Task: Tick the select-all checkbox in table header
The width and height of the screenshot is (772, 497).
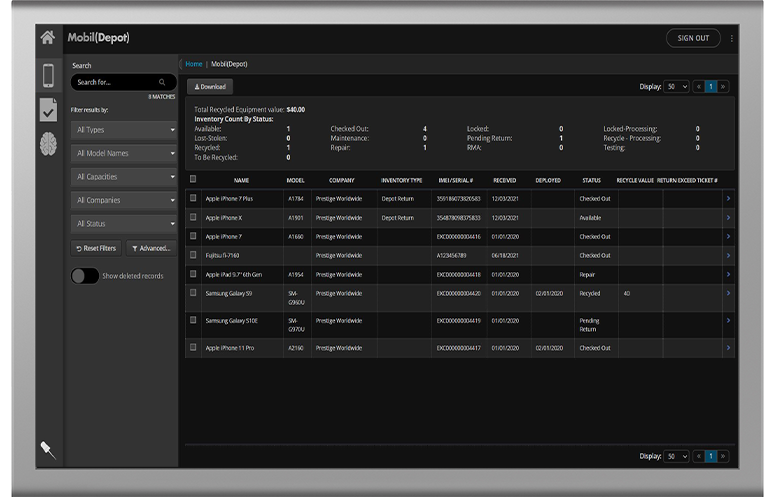Action: [x=193, y=179]
